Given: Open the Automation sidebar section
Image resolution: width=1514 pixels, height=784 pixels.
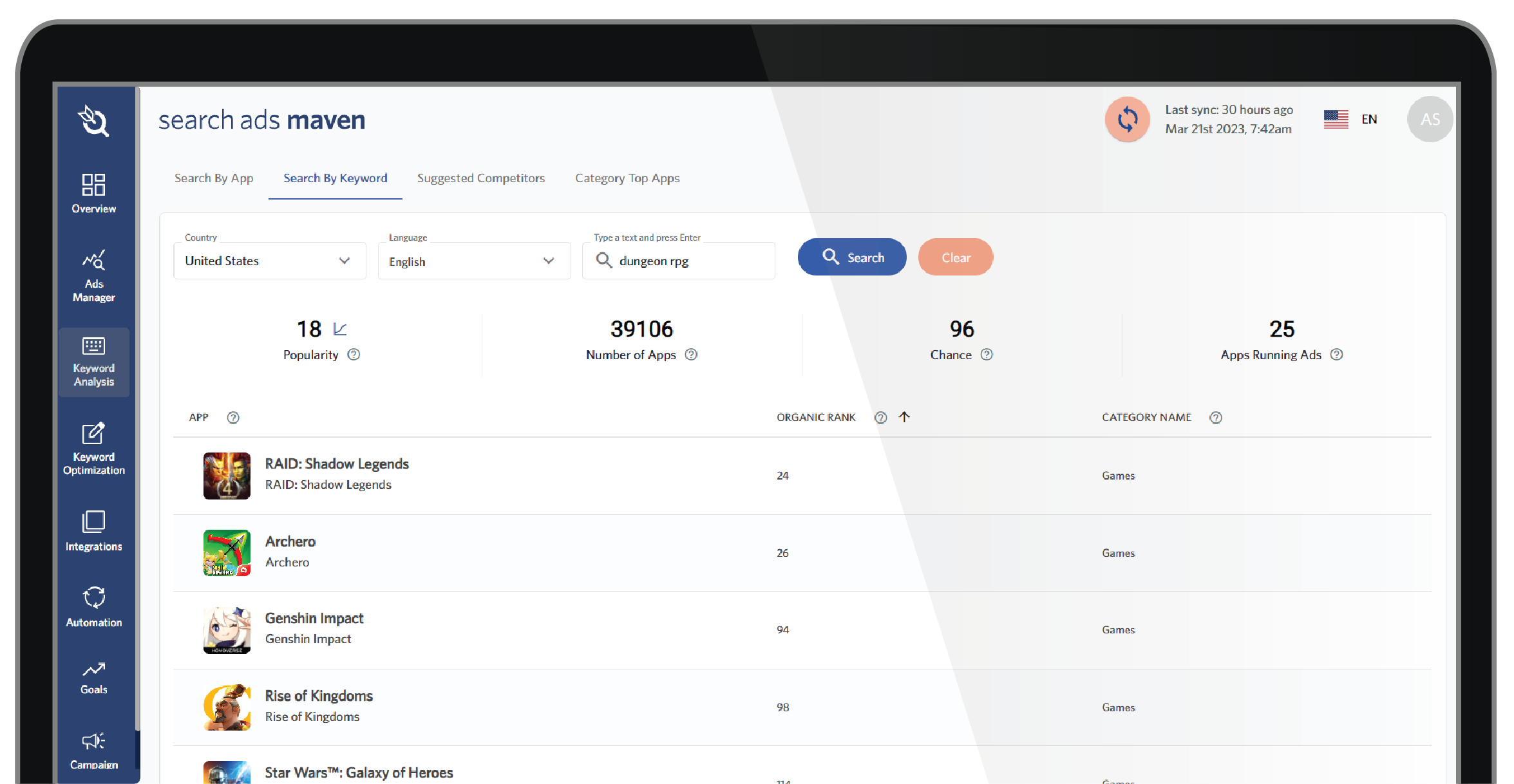Looking at the screenshot, I should coord(94,607).
